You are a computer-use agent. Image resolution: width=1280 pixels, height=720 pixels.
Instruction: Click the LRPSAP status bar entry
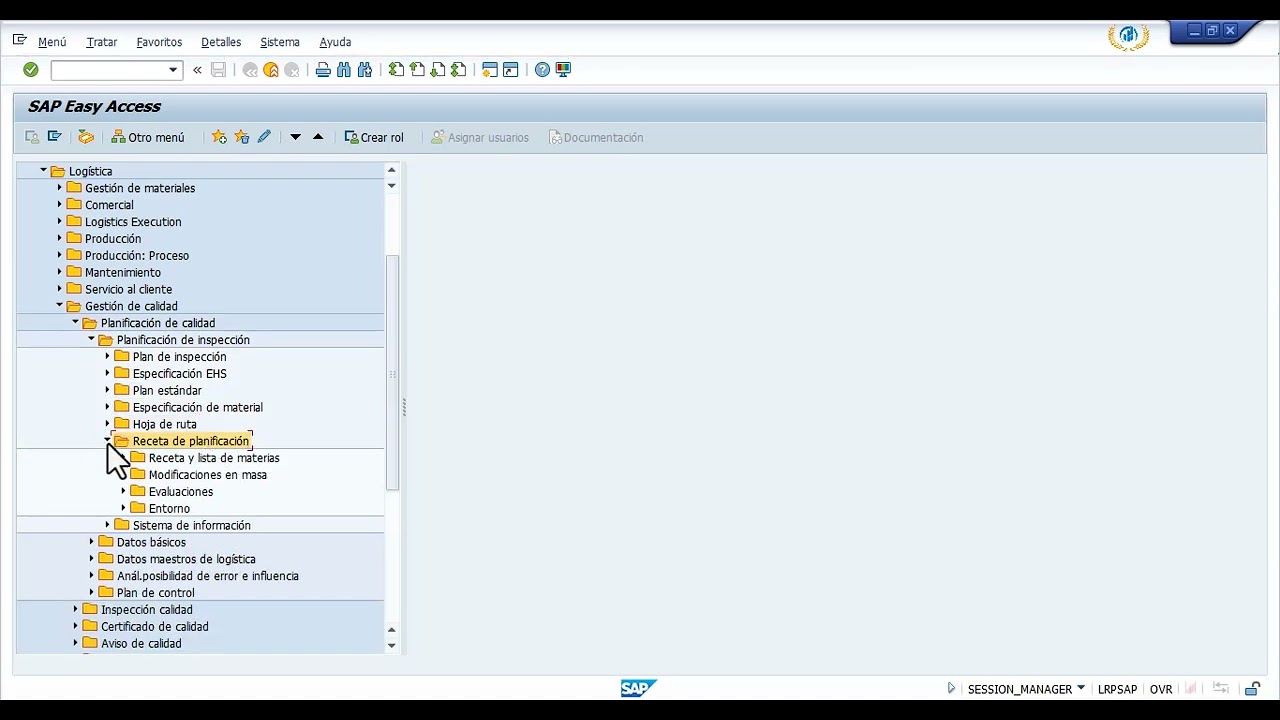[1117, 689]
